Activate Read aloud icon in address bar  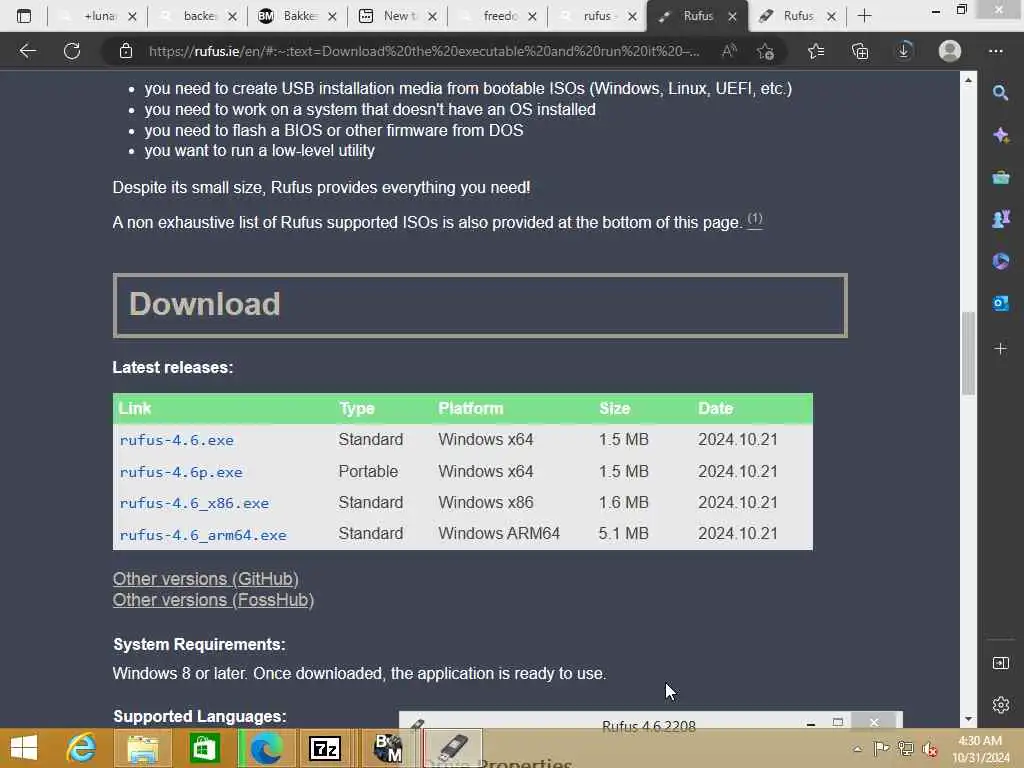coord(729,51)
